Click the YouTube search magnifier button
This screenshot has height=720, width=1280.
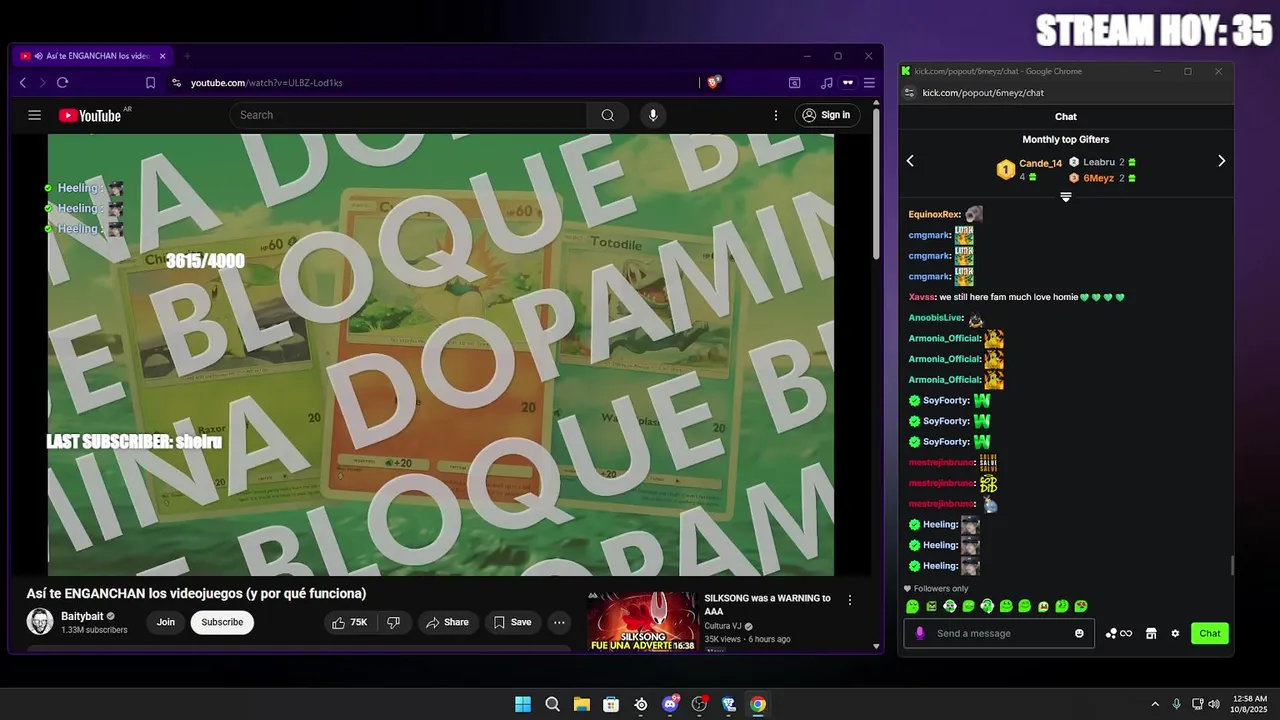607,115
